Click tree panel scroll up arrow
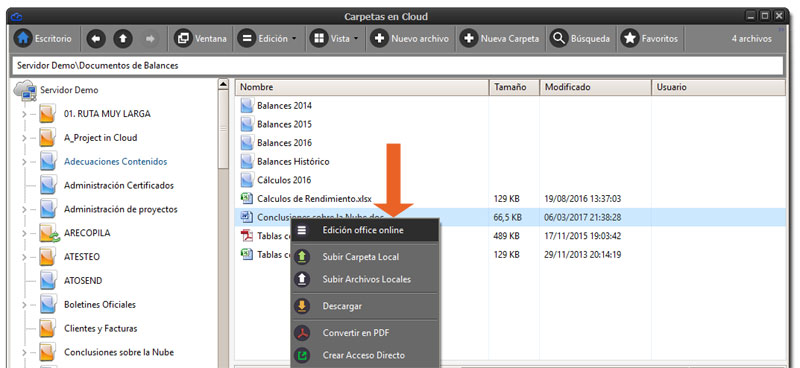The height and width of the screenshot is (368, 800). (x=223, y=84)
